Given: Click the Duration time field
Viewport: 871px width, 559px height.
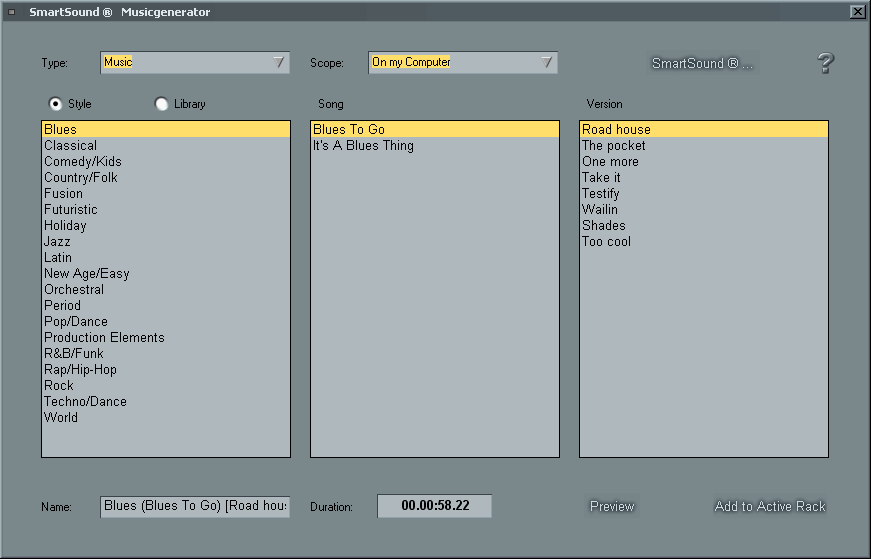Looking at the screenshot, I should (434, 506).
